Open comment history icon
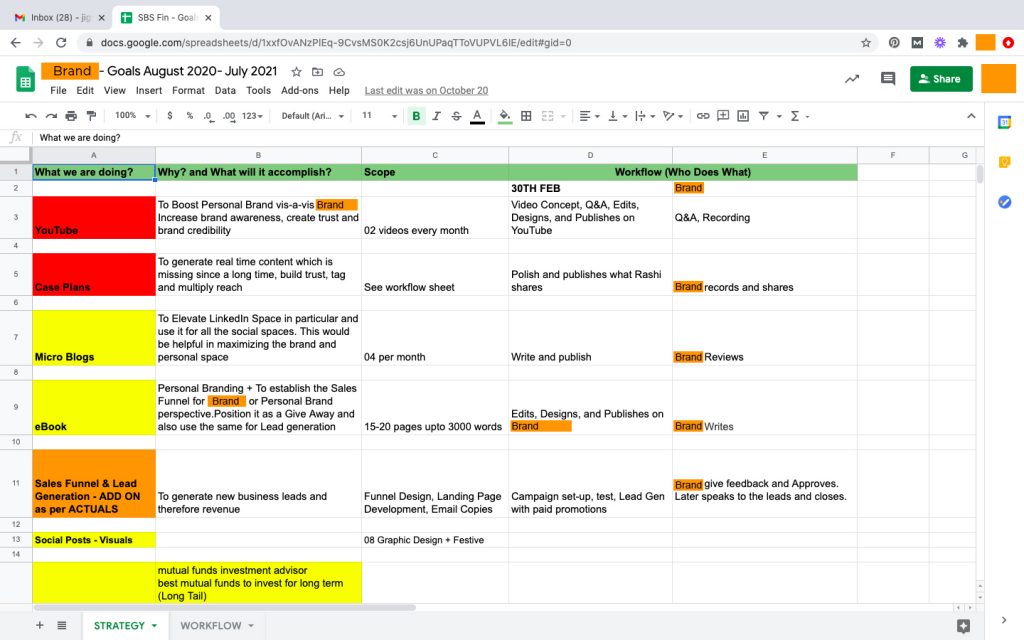The height and width of the screenshot is (640, 1024). [887, 79]
